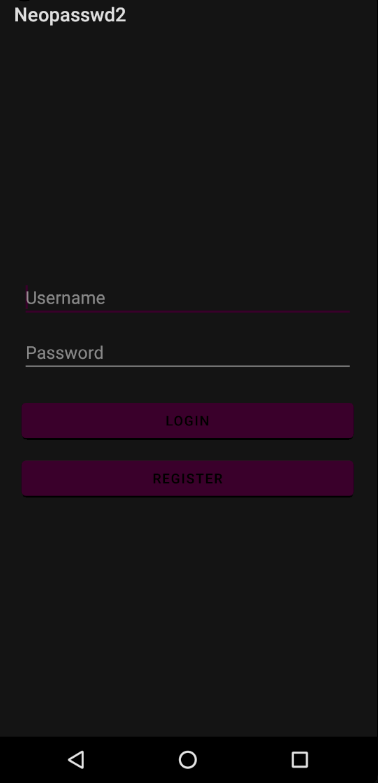The height and width of the screenshot is (783, 378).
Task: Tap the Android back triangle icon
Action: [76, 760]
